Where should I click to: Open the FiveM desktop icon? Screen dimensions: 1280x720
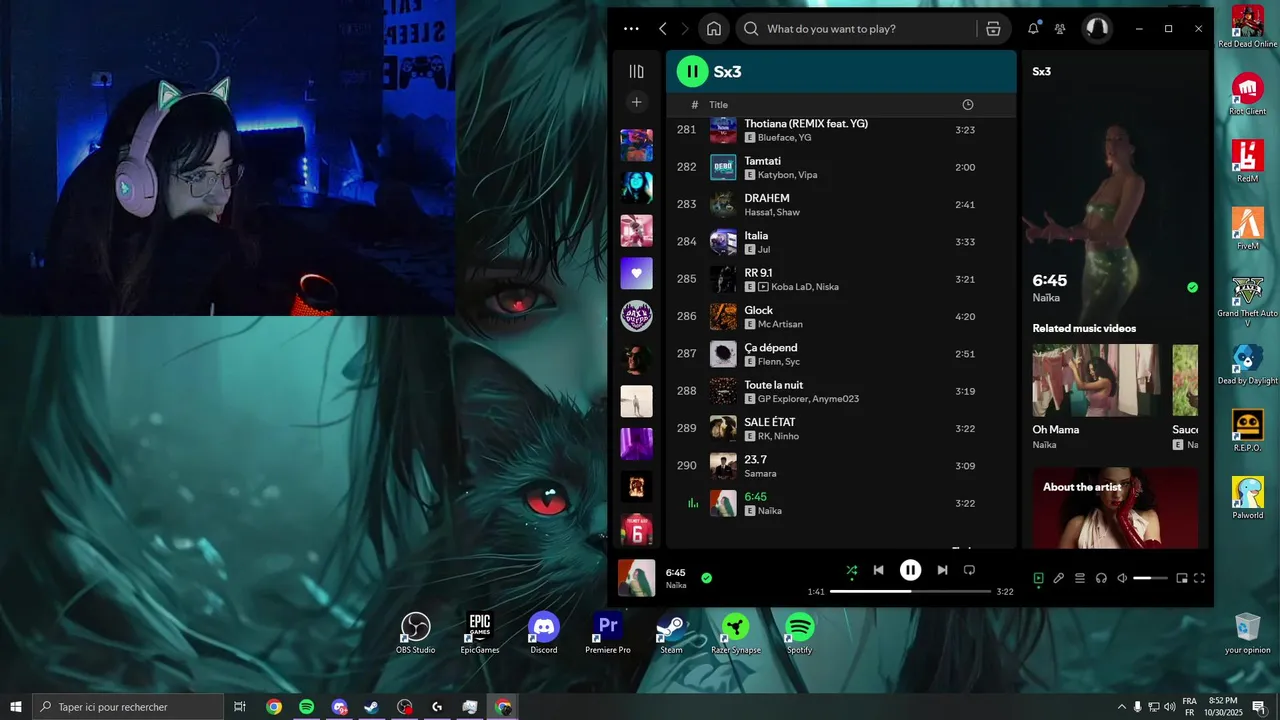(x=1247, y=229)
